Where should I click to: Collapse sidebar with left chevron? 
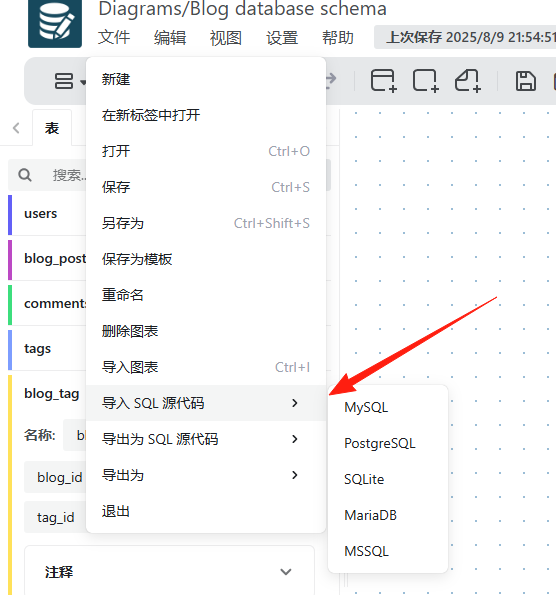click(16, 128)
